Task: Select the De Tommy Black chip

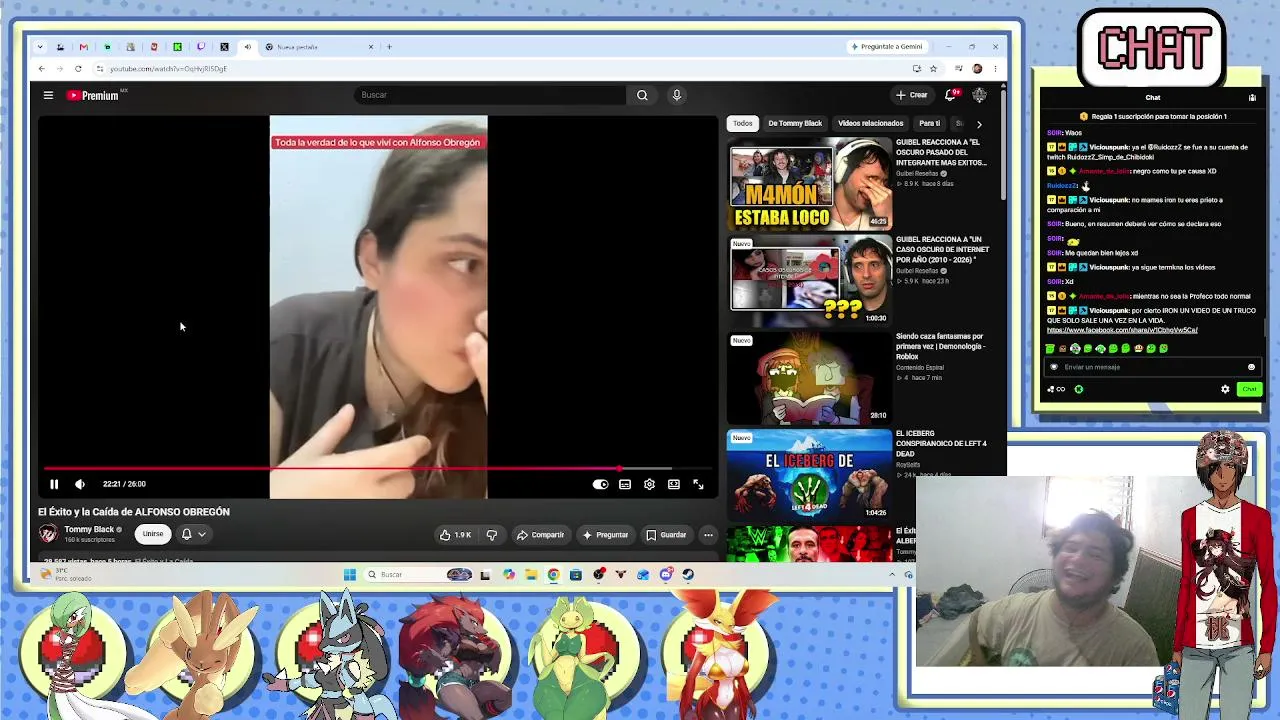Action: (x=795, y=123)
